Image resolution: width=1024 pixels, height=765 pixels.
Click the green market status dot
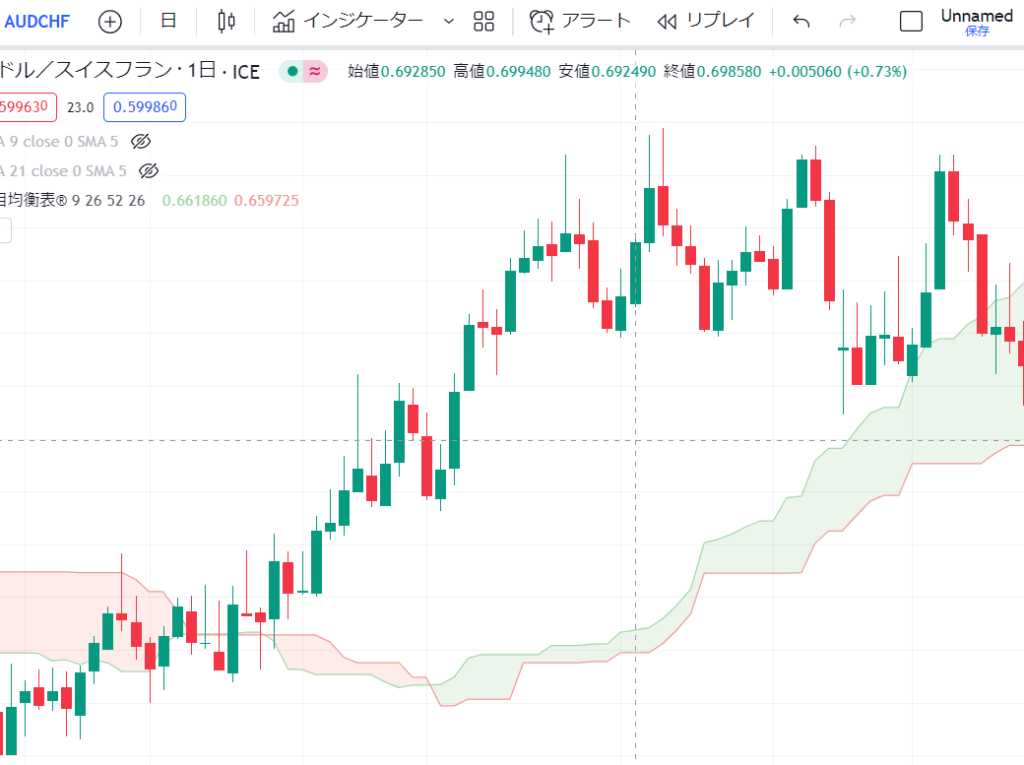[293, 71]
